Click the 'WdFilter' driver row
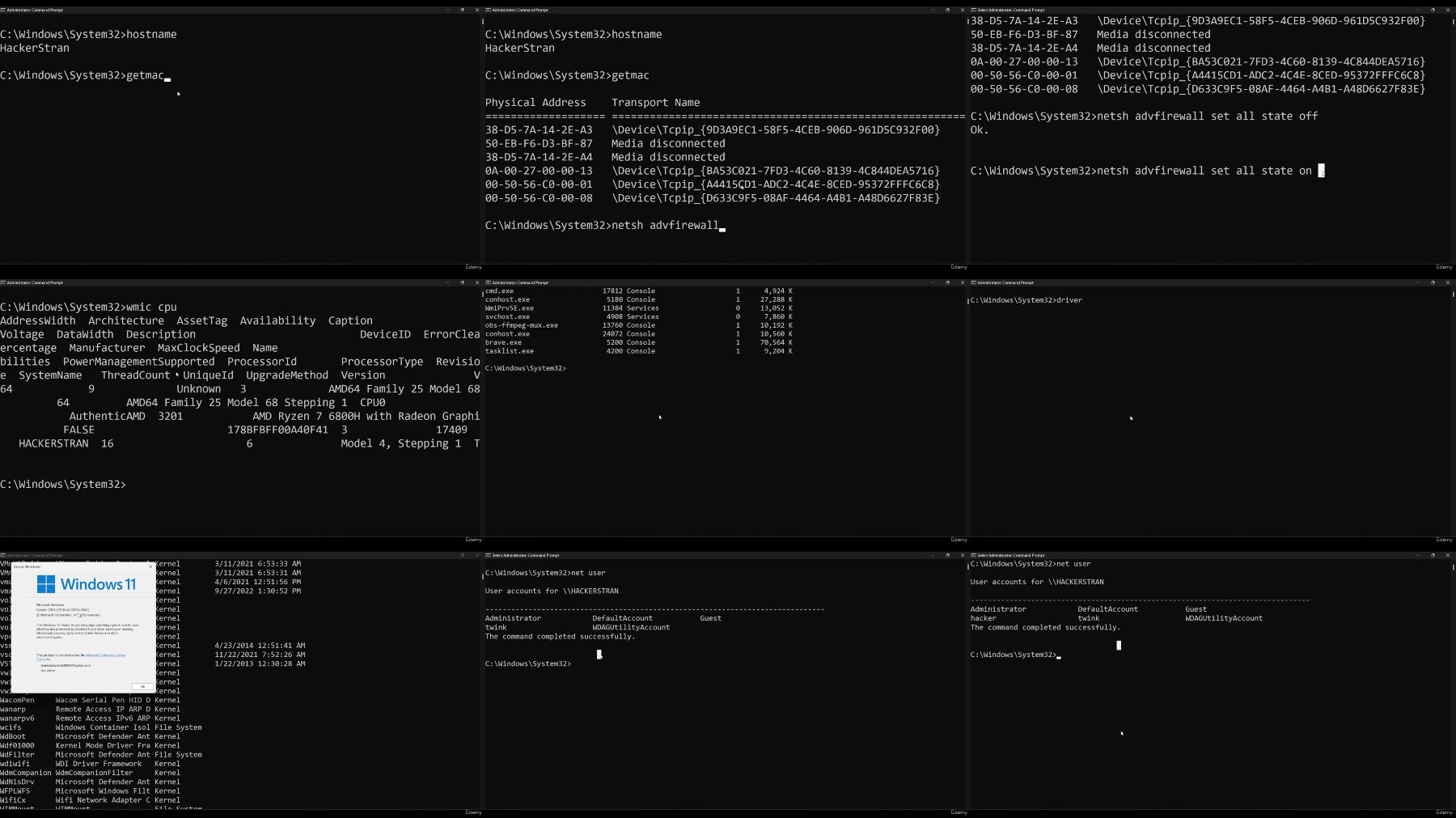Viewport: 1456px width, 818px height. click(101, 755)
